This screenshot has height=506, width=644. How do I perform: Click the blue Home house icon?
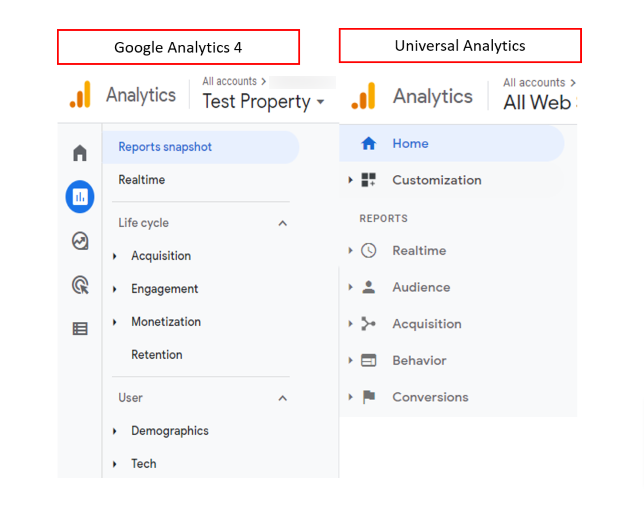368,143
